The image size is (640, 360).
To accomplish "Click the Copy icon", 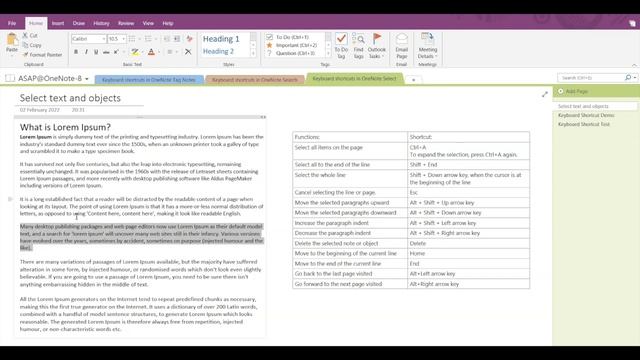I will pyautogui.click(x=25, y=45).
